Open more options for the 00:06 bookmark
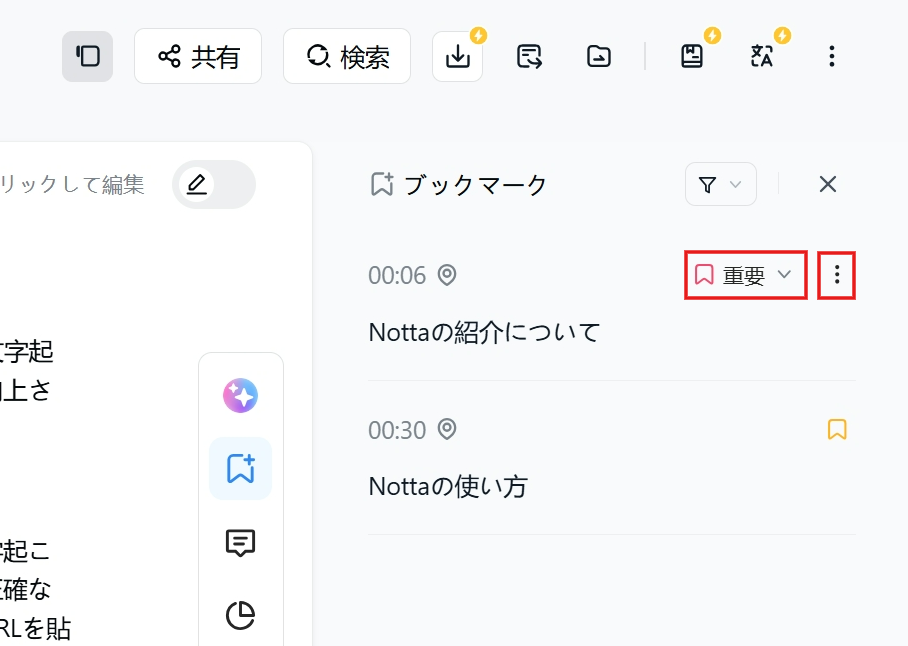 pyautogui.click(x=836, y=275)
